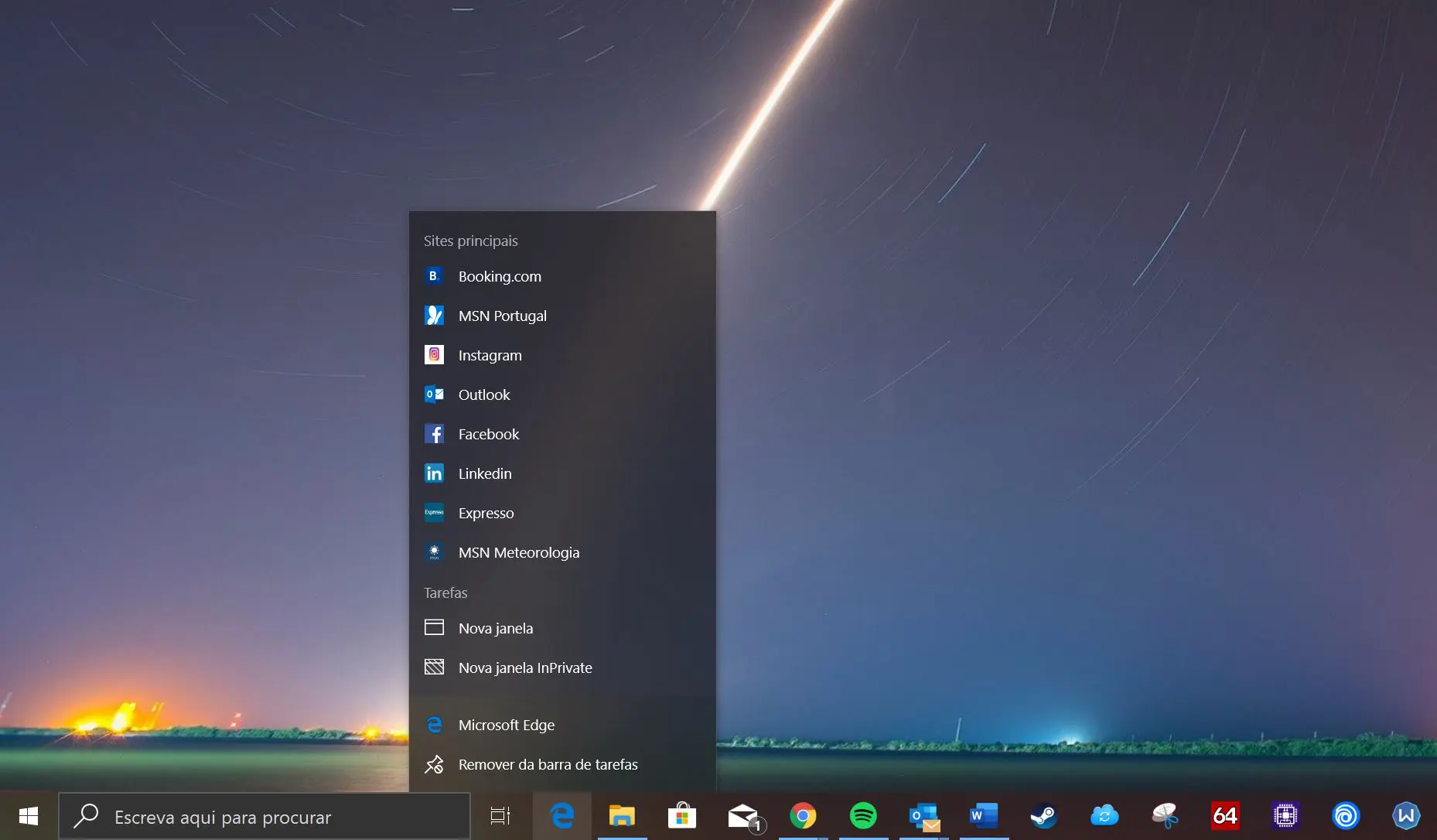This screenshot has height=840, width=1437.
Task: Select Expresso in the jump list
Action: pyautogui.click(x=562, y=513)
